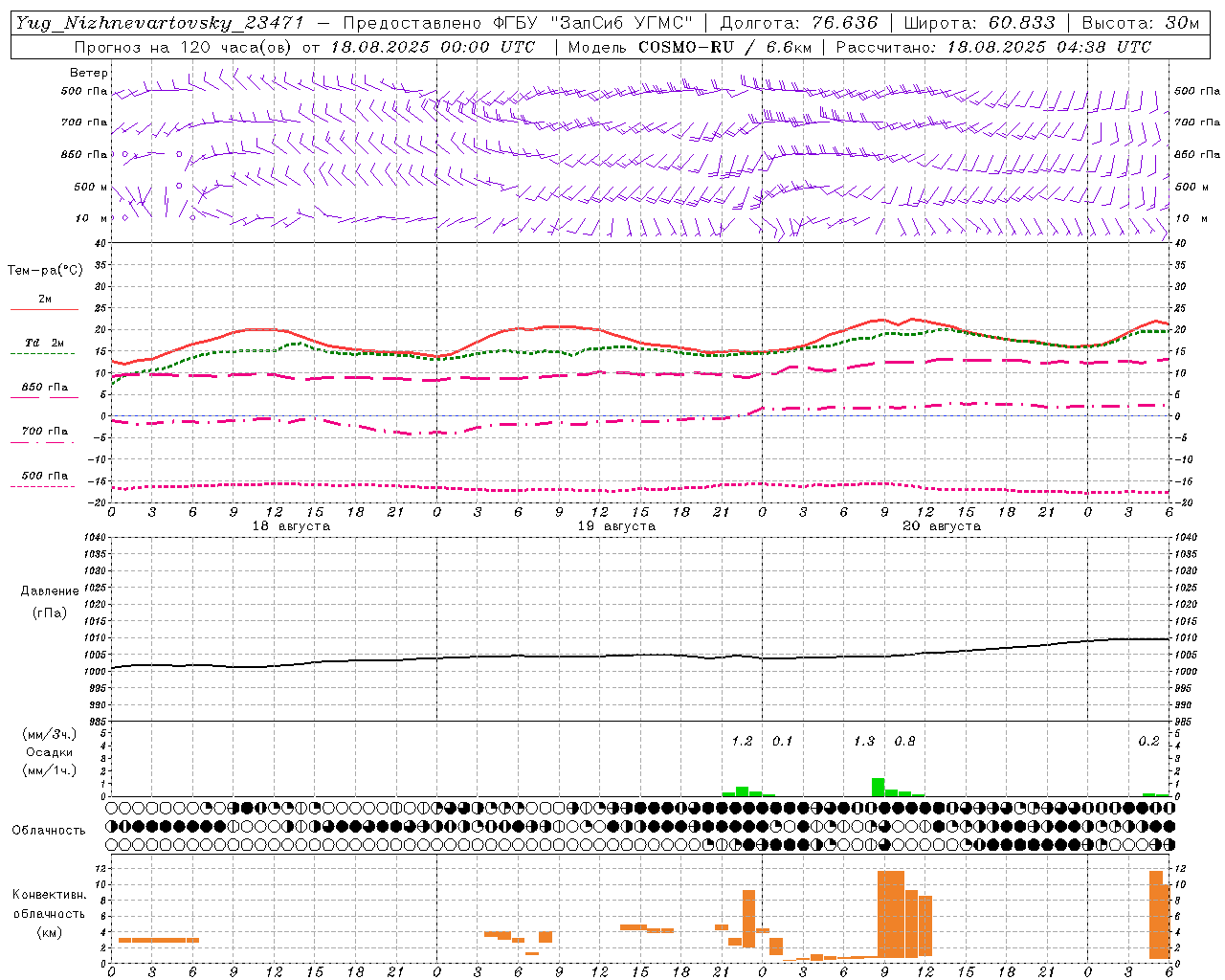Screen dimensions: 1225x980
Task: Click dashed line sample under Td 2м legend
Action: coord(42,354)
